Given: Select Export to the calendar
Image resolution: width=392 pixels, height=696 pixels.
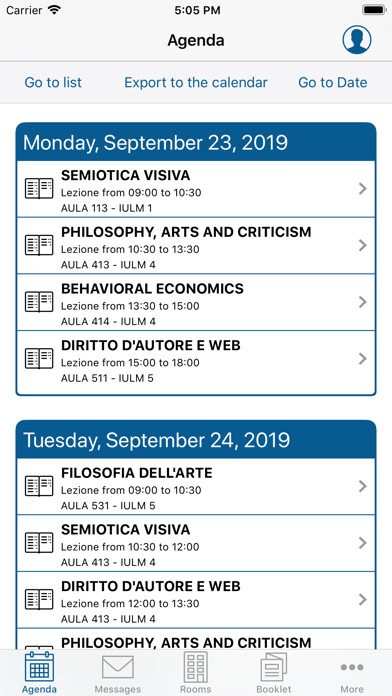Looking at the screenshot, I should click(x=196, y=83).
